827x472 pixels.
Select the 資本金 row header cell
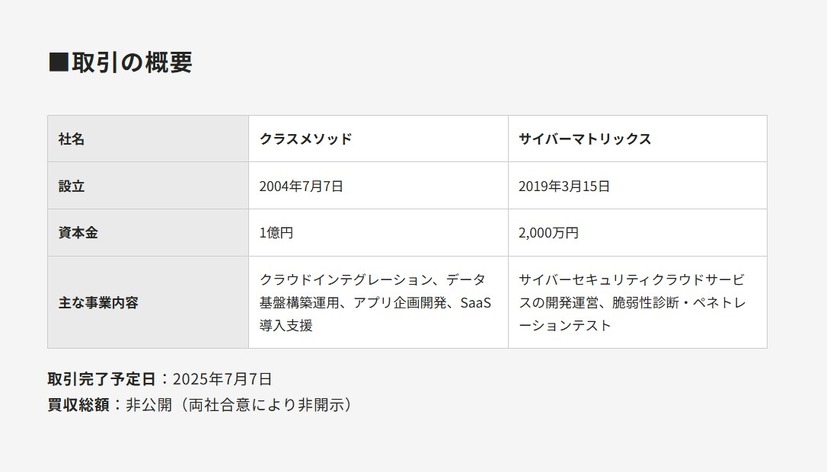pos(147,233)
